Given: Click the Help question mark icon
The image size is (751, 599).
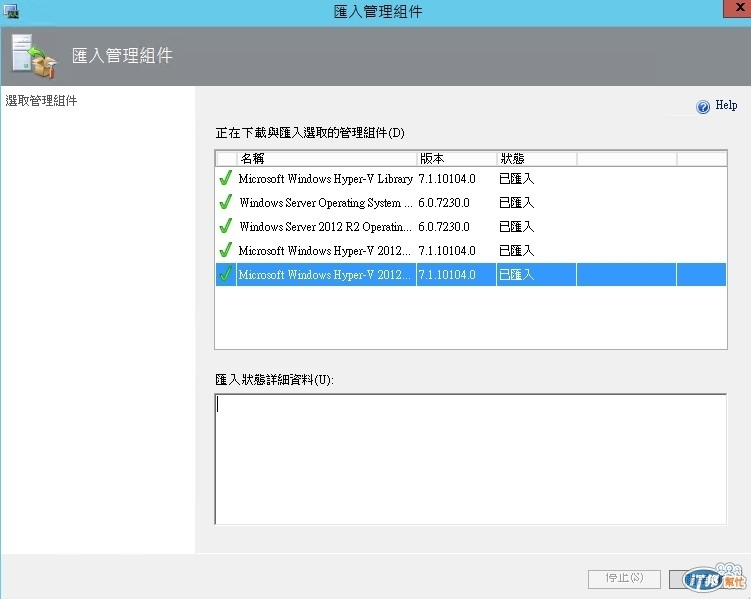Looking at the screenshot, I should (703, 106).
